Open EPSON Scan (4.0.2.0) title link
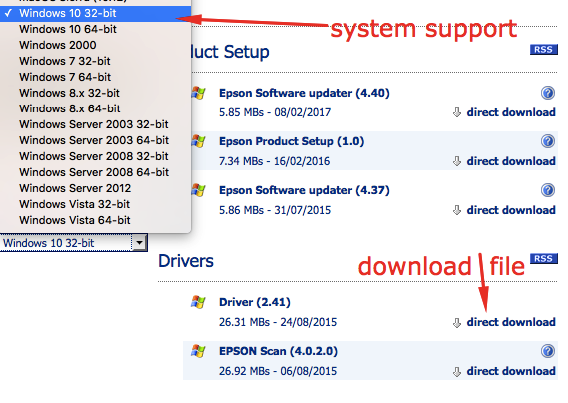Image resolution: width=568 pixels, height=403 pixels. (x=278, y=351)
